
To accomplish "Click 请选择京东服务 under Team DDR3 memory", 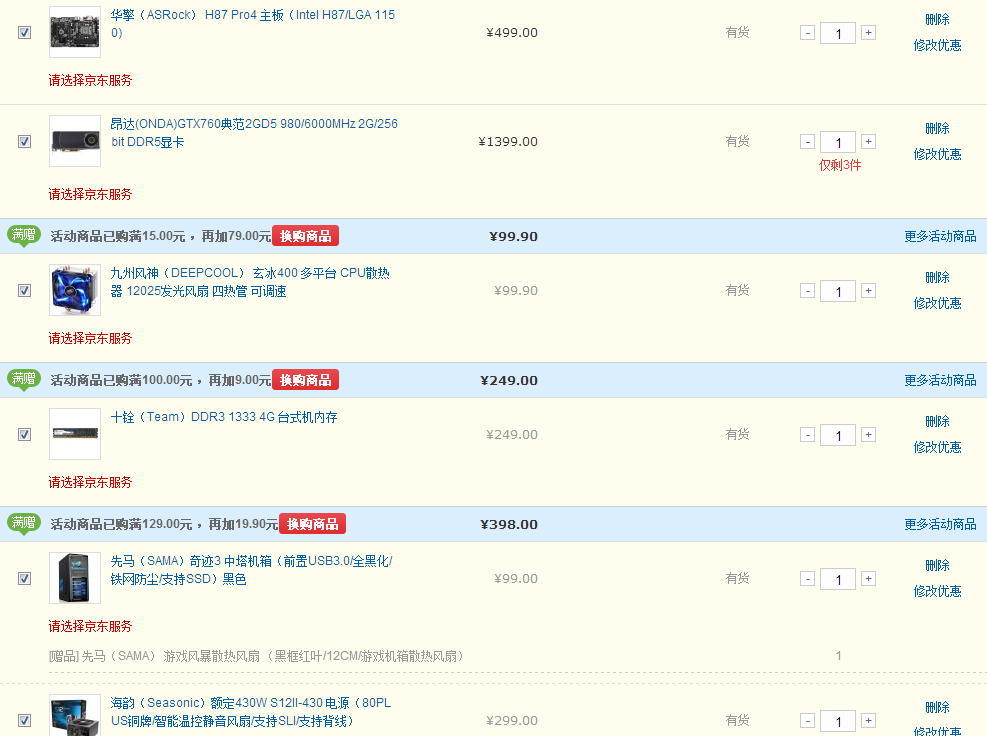I will (x=90, y=483).
